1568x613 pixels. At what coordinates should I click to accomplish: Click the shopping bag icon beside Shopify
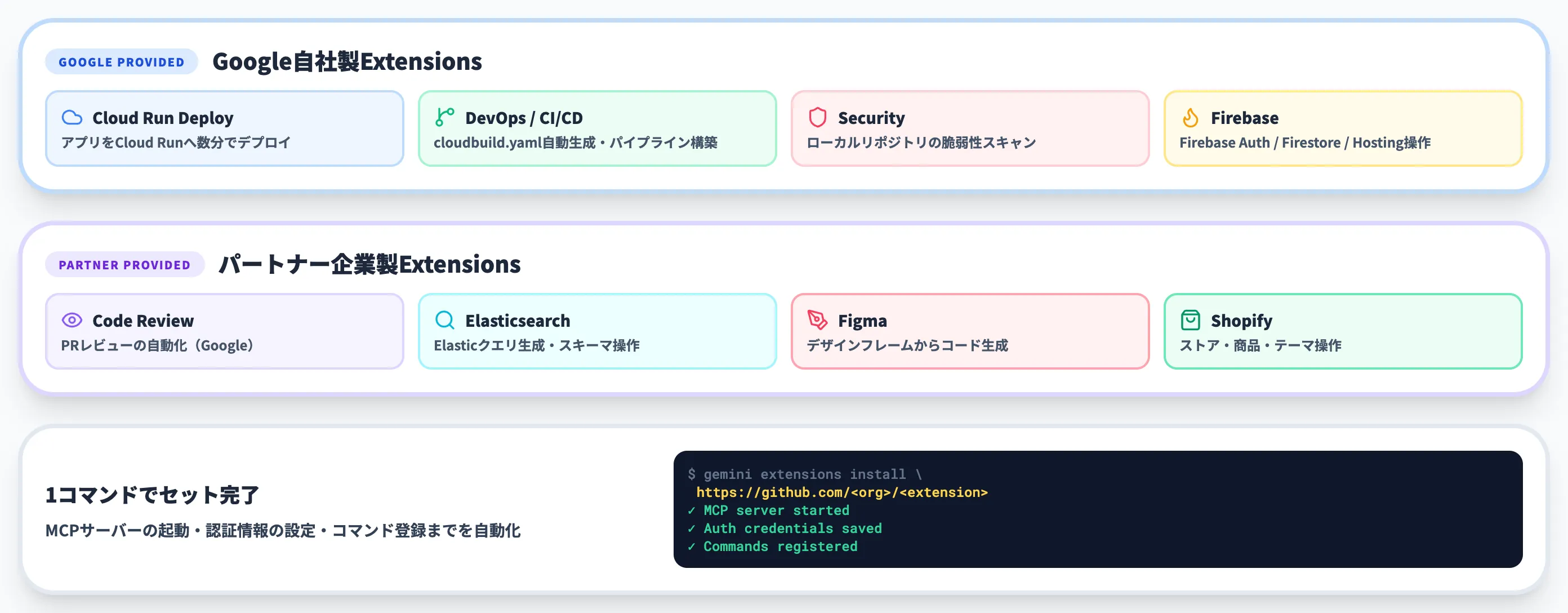click(x=1190, y=320)
